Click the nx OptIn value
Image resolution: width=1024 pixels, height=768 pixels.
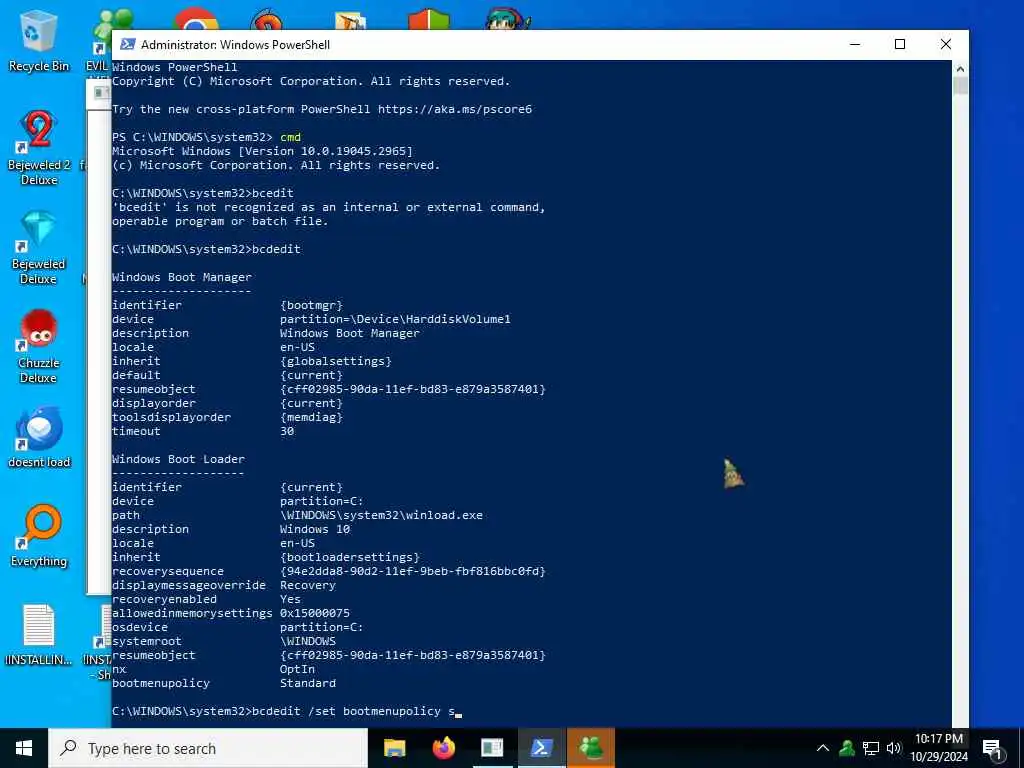297,669
